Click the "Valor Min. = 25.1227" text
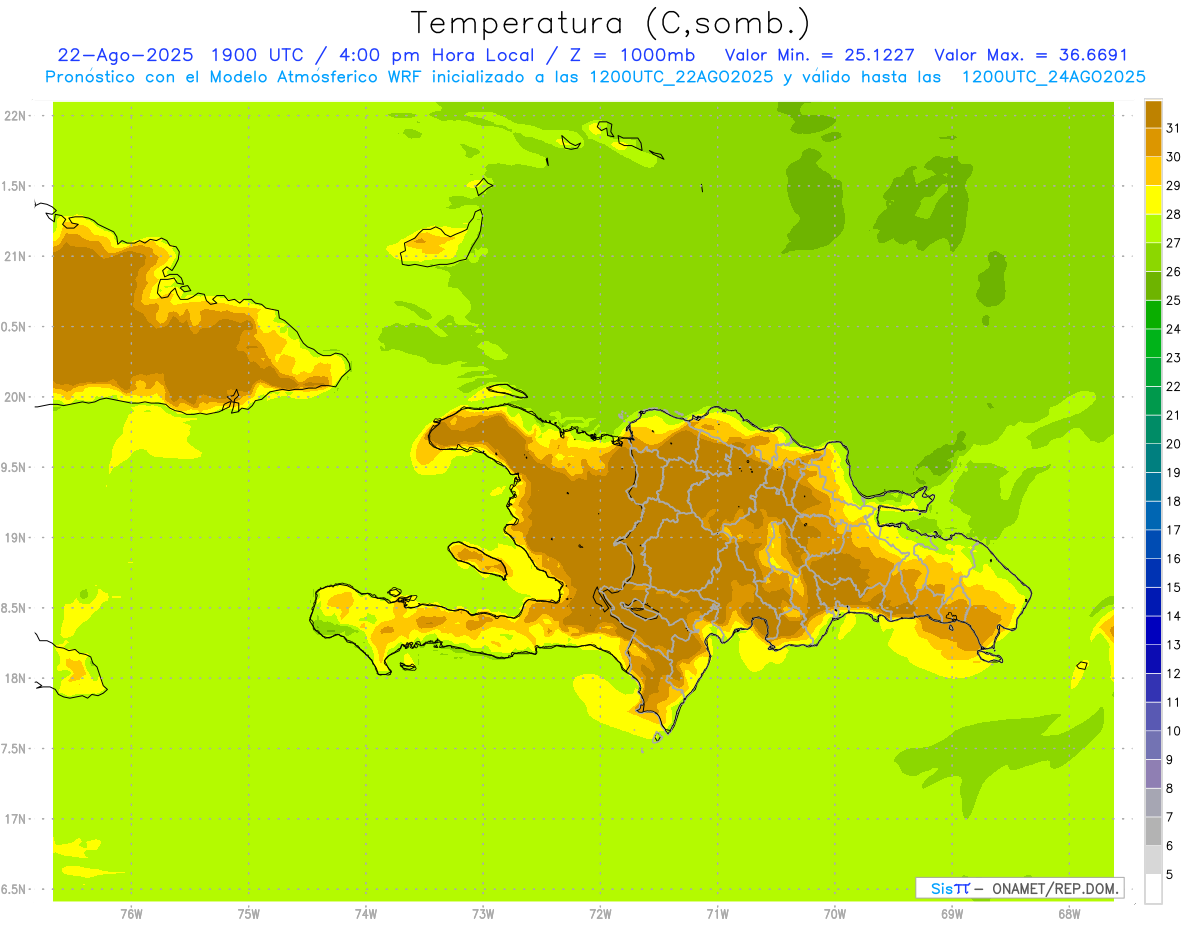 click(x=820, y=55)
